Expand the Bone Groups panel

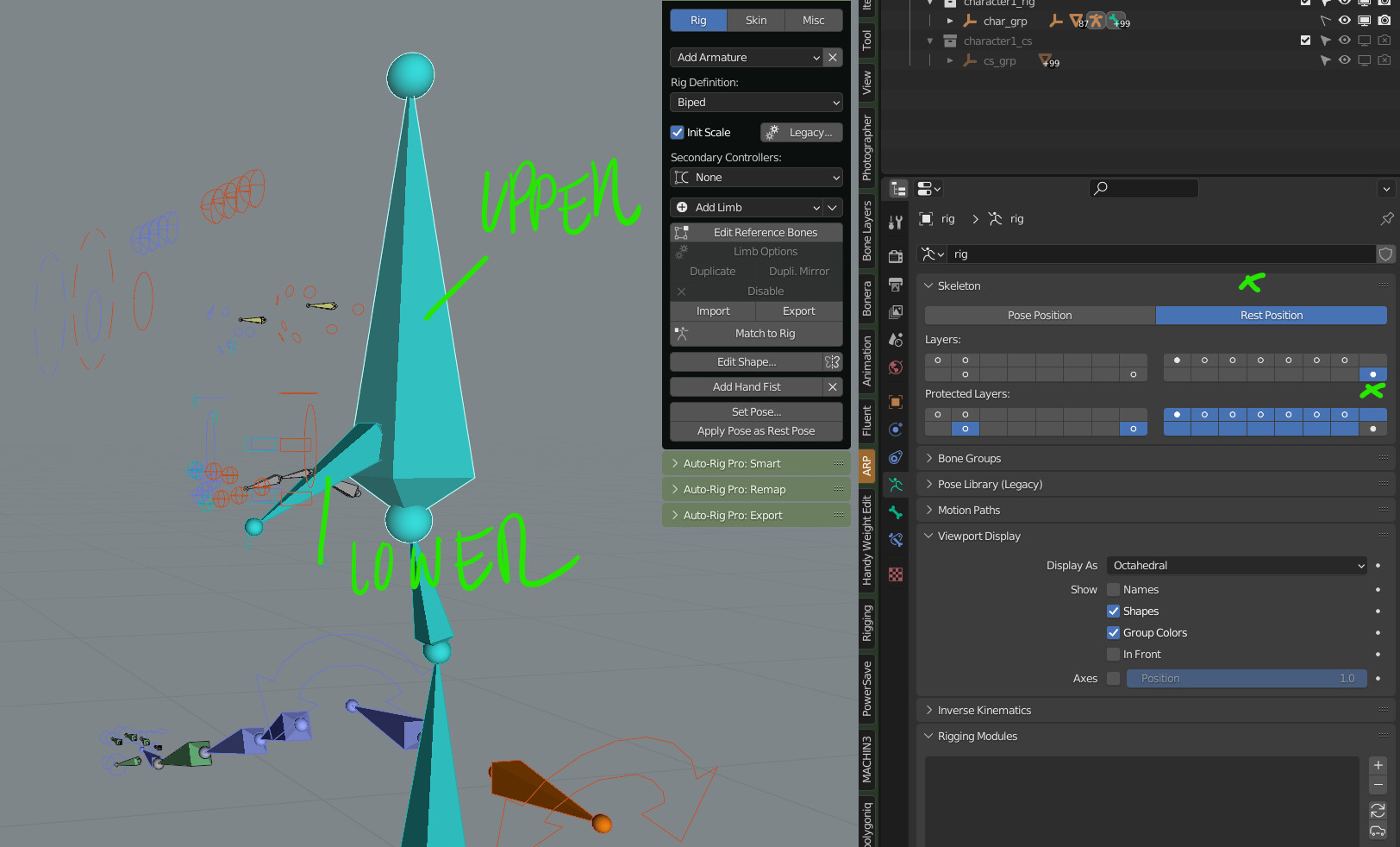1155,459
